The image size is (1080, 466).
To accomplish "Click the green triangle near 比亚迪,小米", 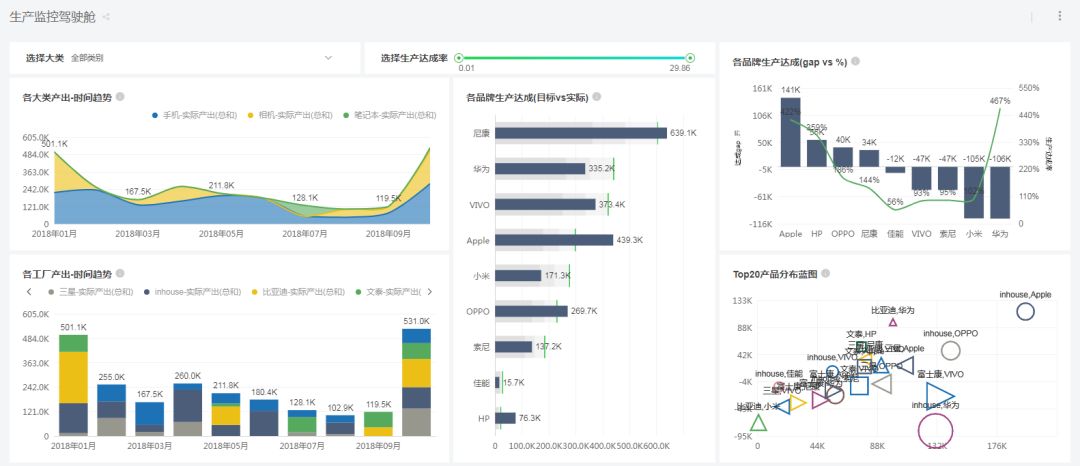I will 758,422.
